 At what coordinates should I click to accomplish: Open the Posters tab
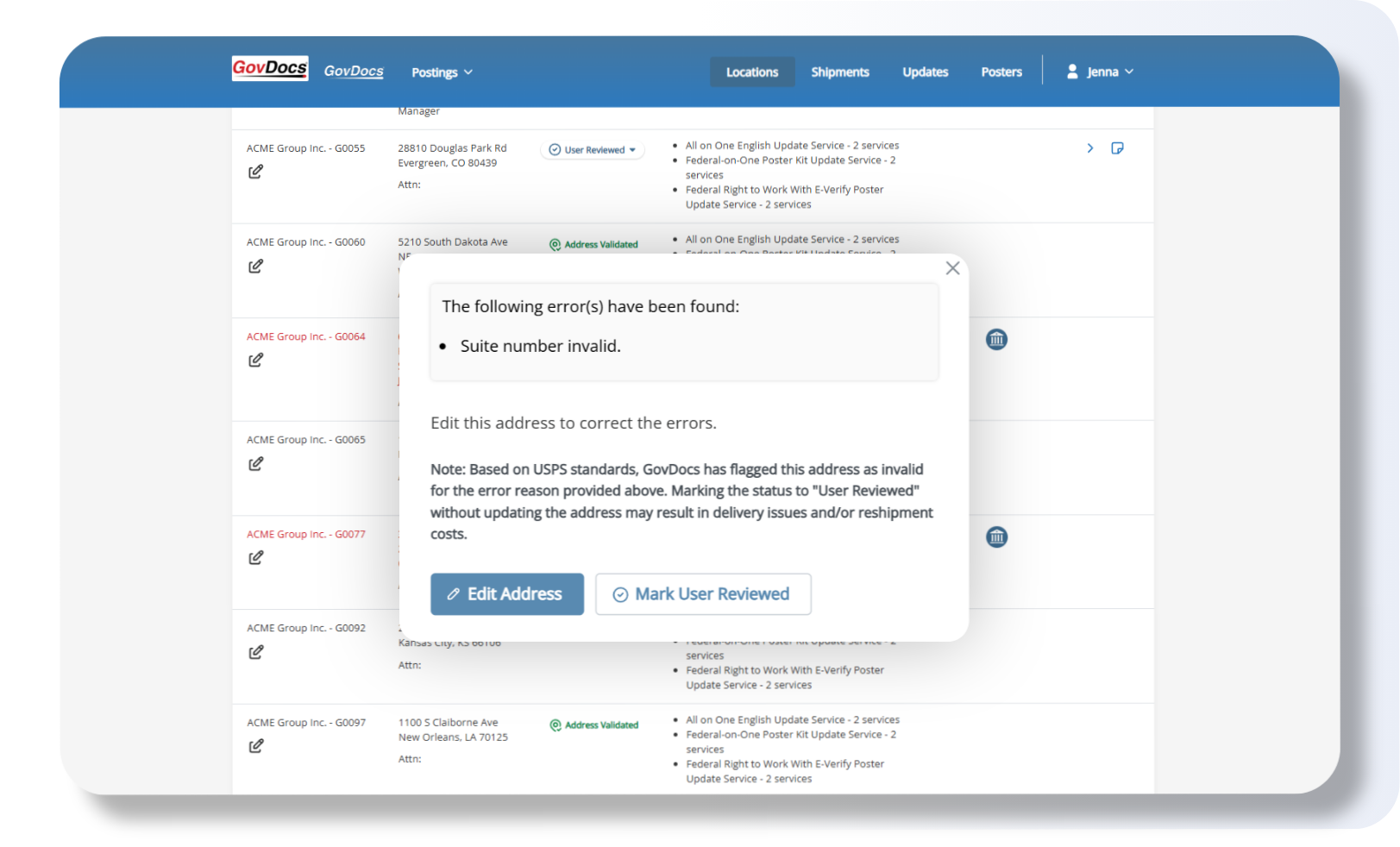[x=1001, y=72]
